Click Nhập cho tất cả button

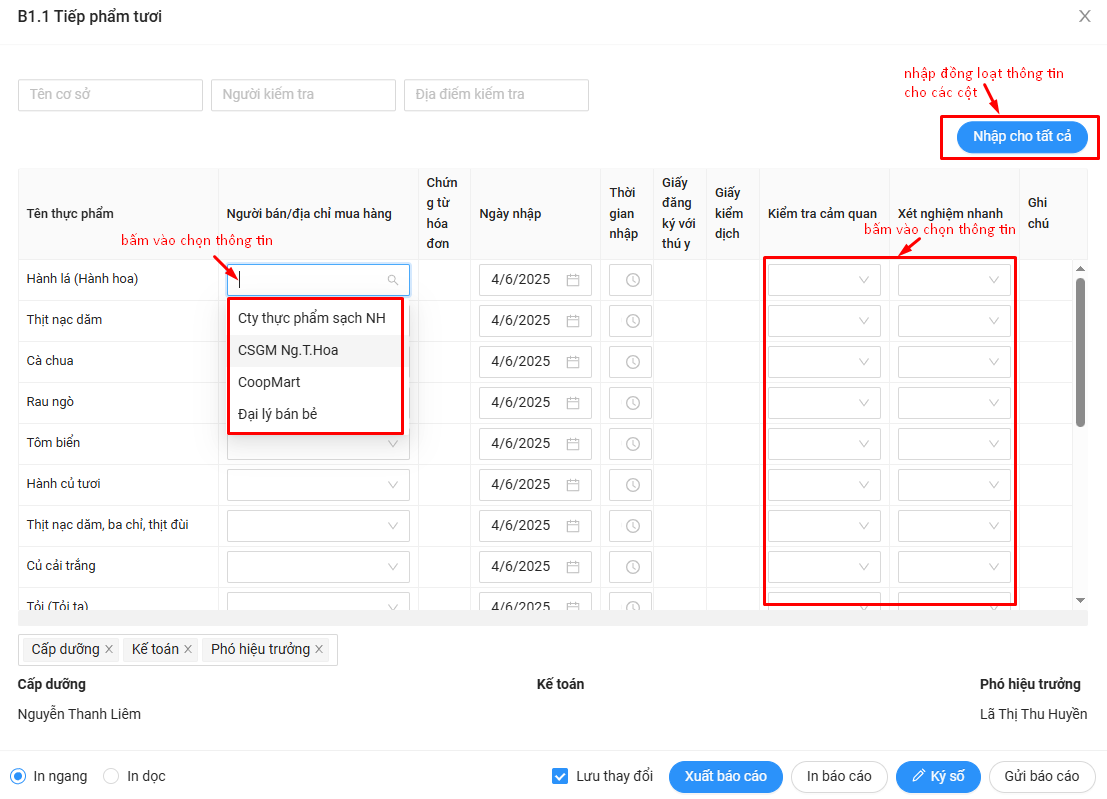coord(1022,136)
